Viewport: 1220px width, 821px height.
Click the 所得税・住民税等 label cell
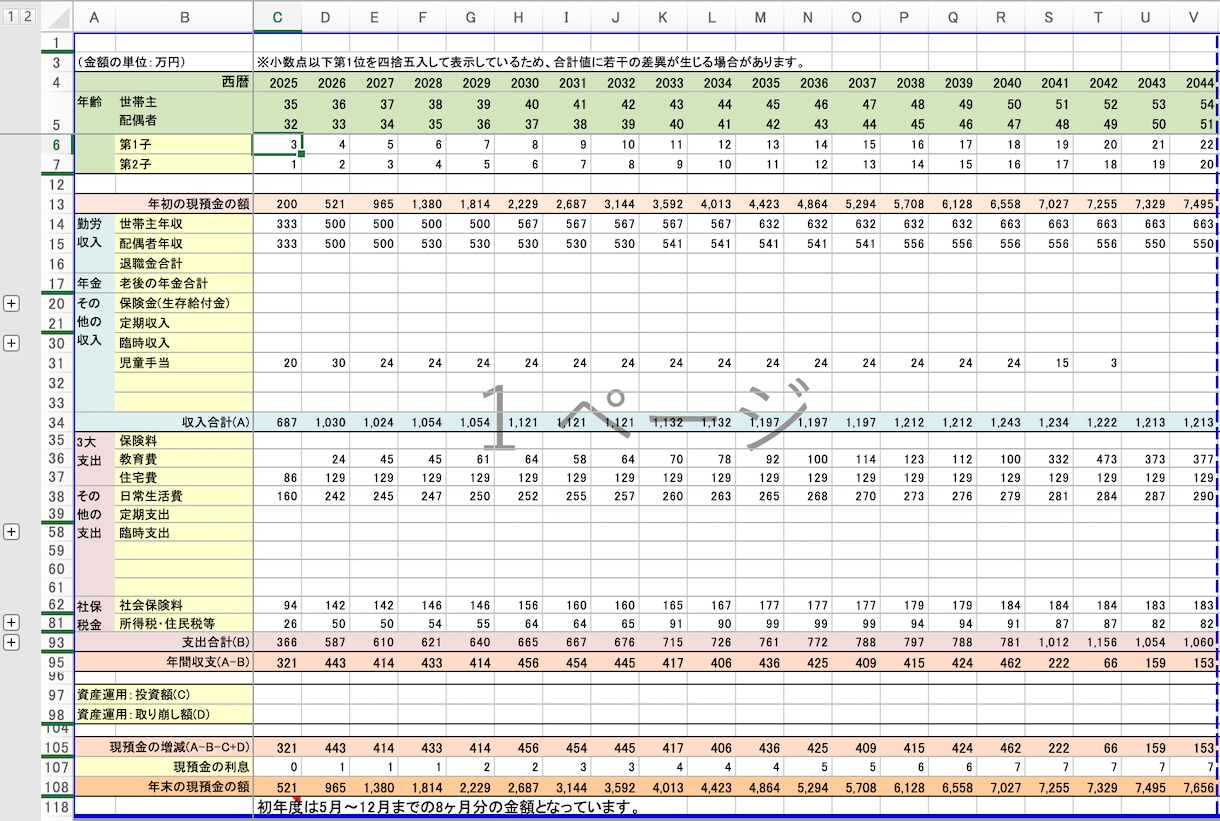[x=184, y=623]
